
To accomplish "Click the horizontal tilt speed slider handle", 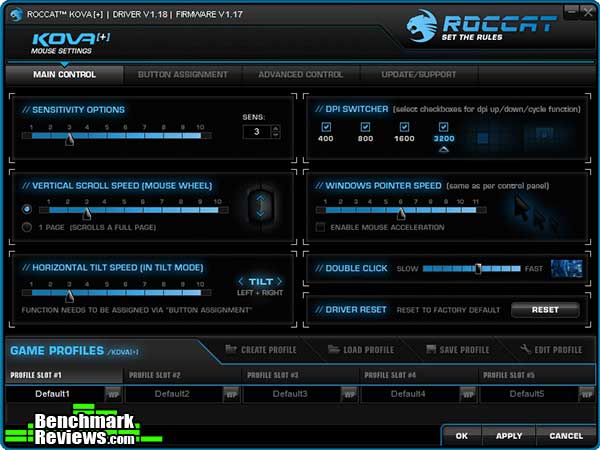I will [69, 296].
